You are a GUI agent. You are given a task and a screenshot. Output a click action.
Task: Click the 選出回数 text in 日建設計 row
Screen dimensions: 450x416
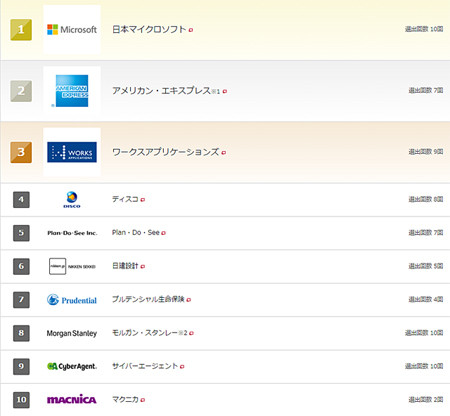[426, 266]
